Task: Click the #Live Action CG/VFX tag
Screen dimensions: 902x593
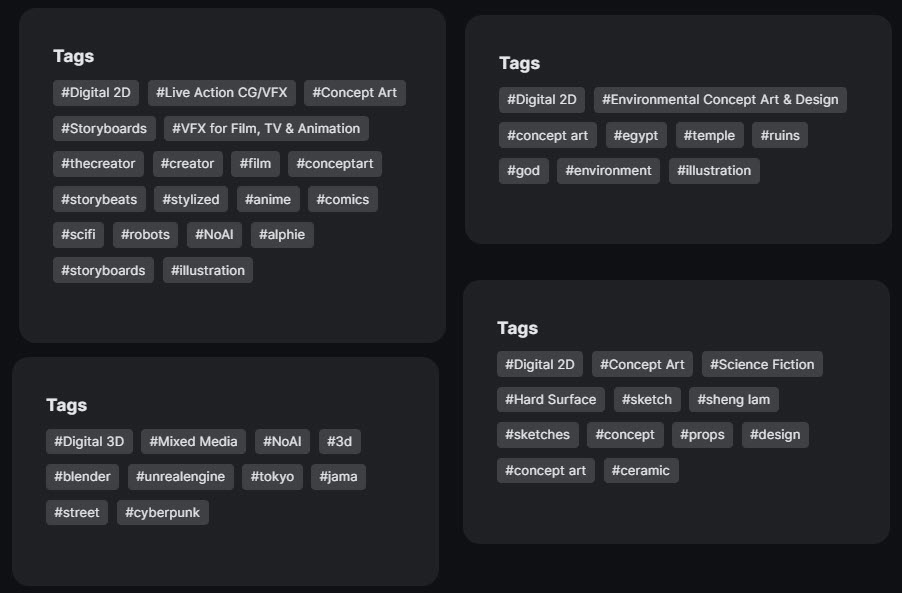Action: tap(221, 93)
